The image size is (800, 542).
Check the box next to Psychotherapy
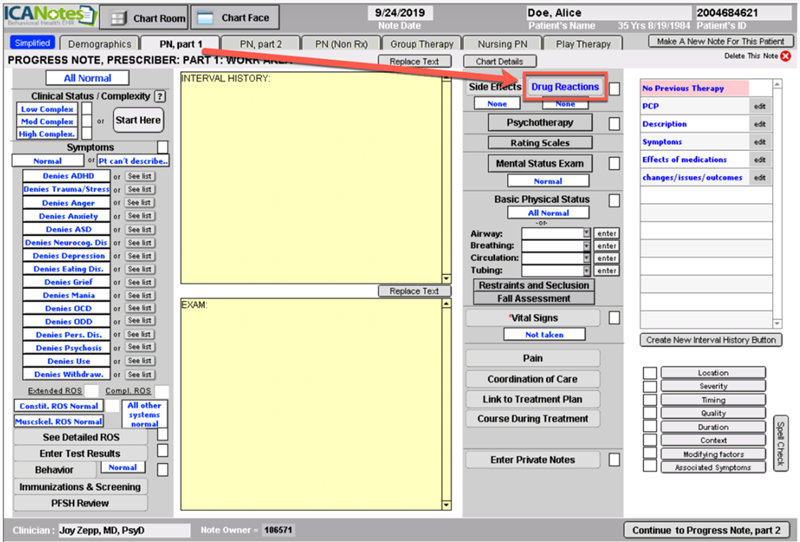(615, 123)
